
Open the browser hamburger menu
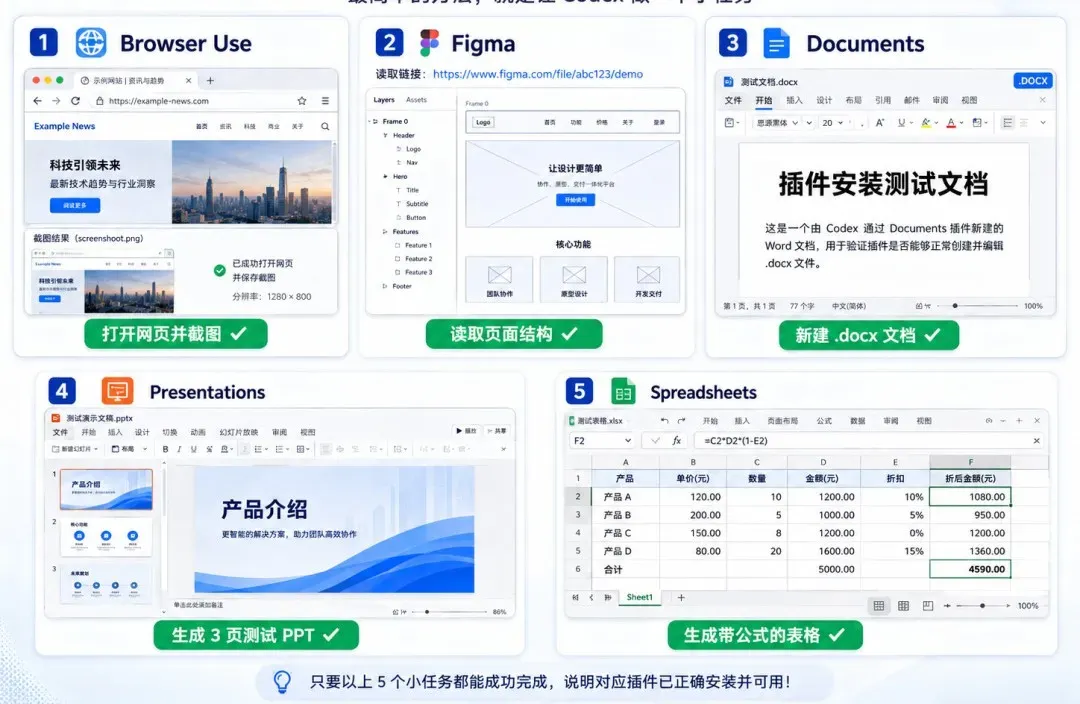point(325,101)
